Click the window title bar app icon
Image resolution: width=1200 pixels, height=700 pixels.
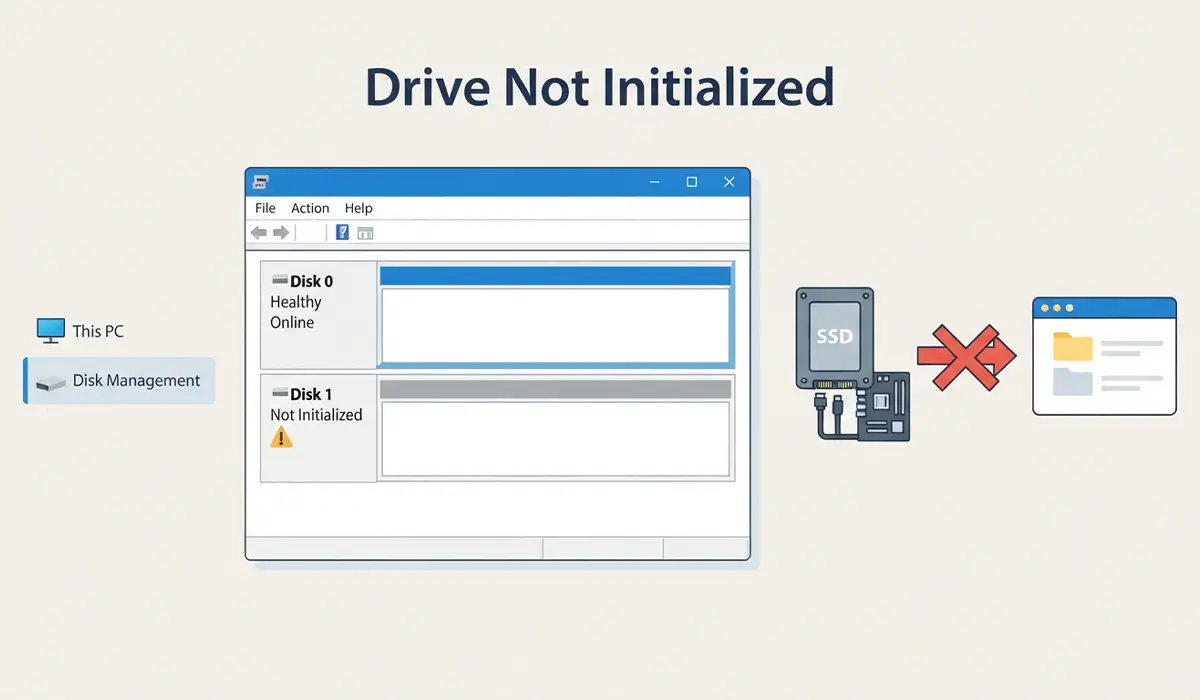pyautogui.click(x=261, y=182)
